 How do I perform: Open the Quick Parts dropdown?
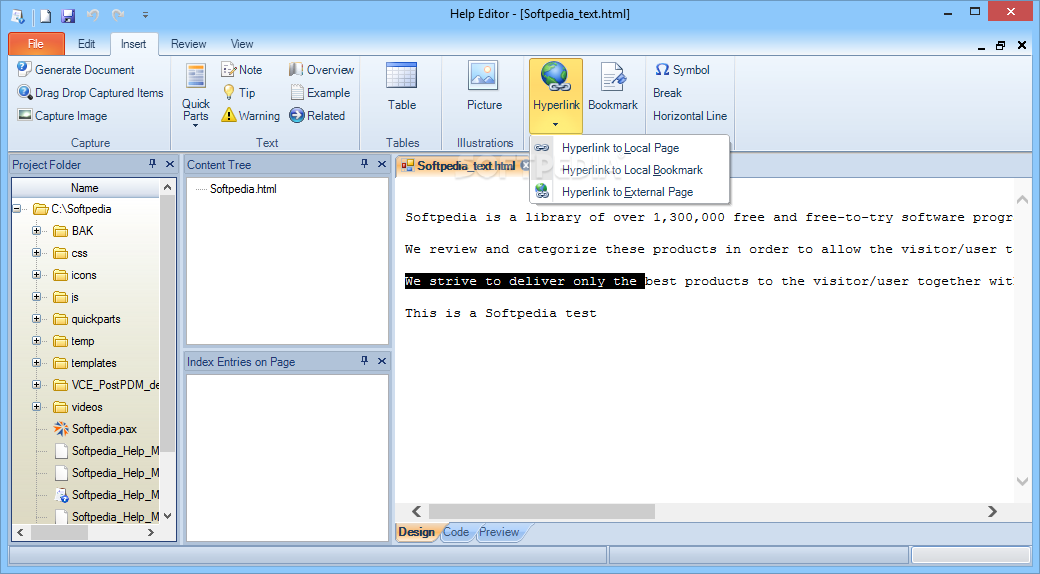point(196,94)
